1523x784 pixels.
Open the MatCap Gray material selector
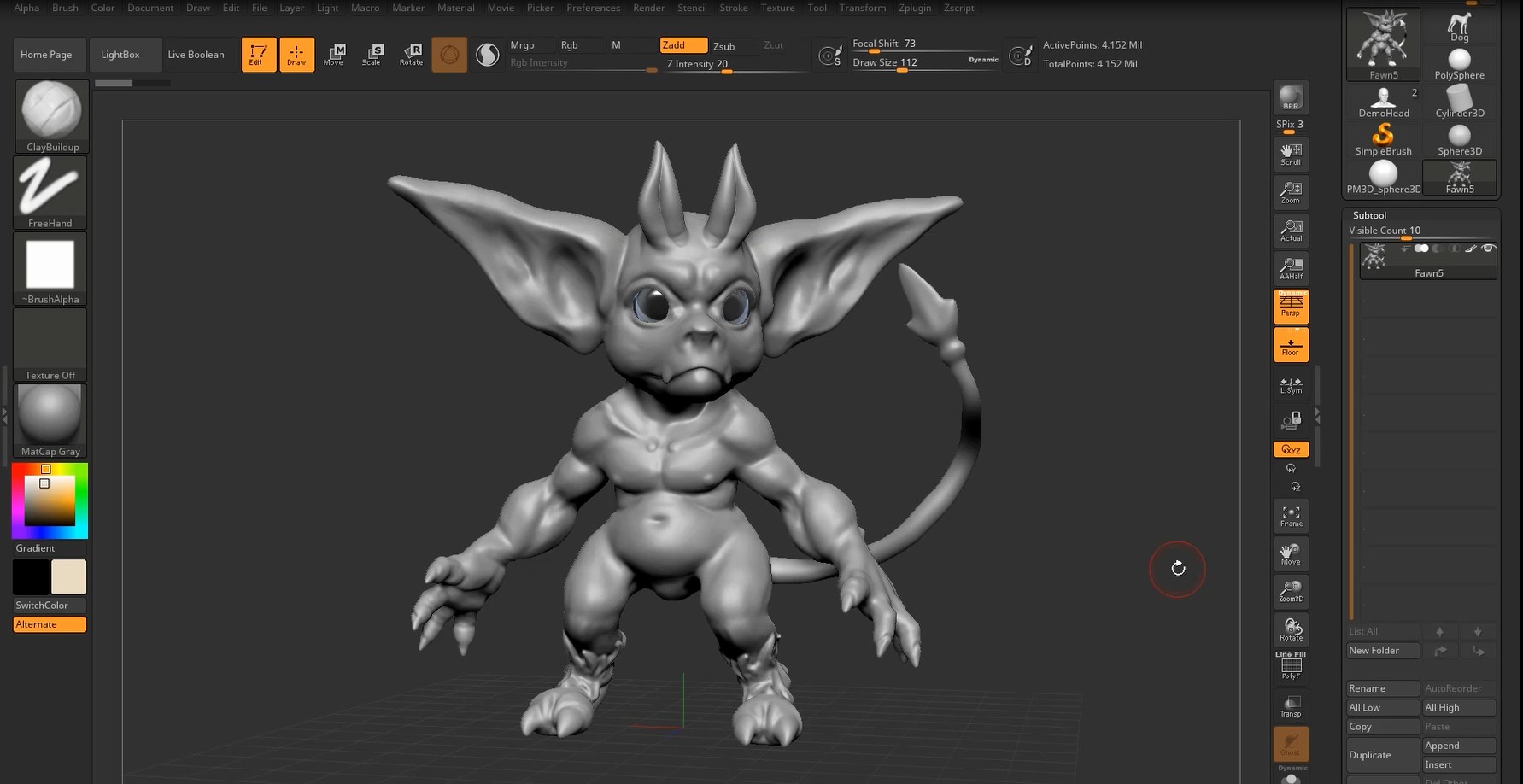[x=50, y=421]
